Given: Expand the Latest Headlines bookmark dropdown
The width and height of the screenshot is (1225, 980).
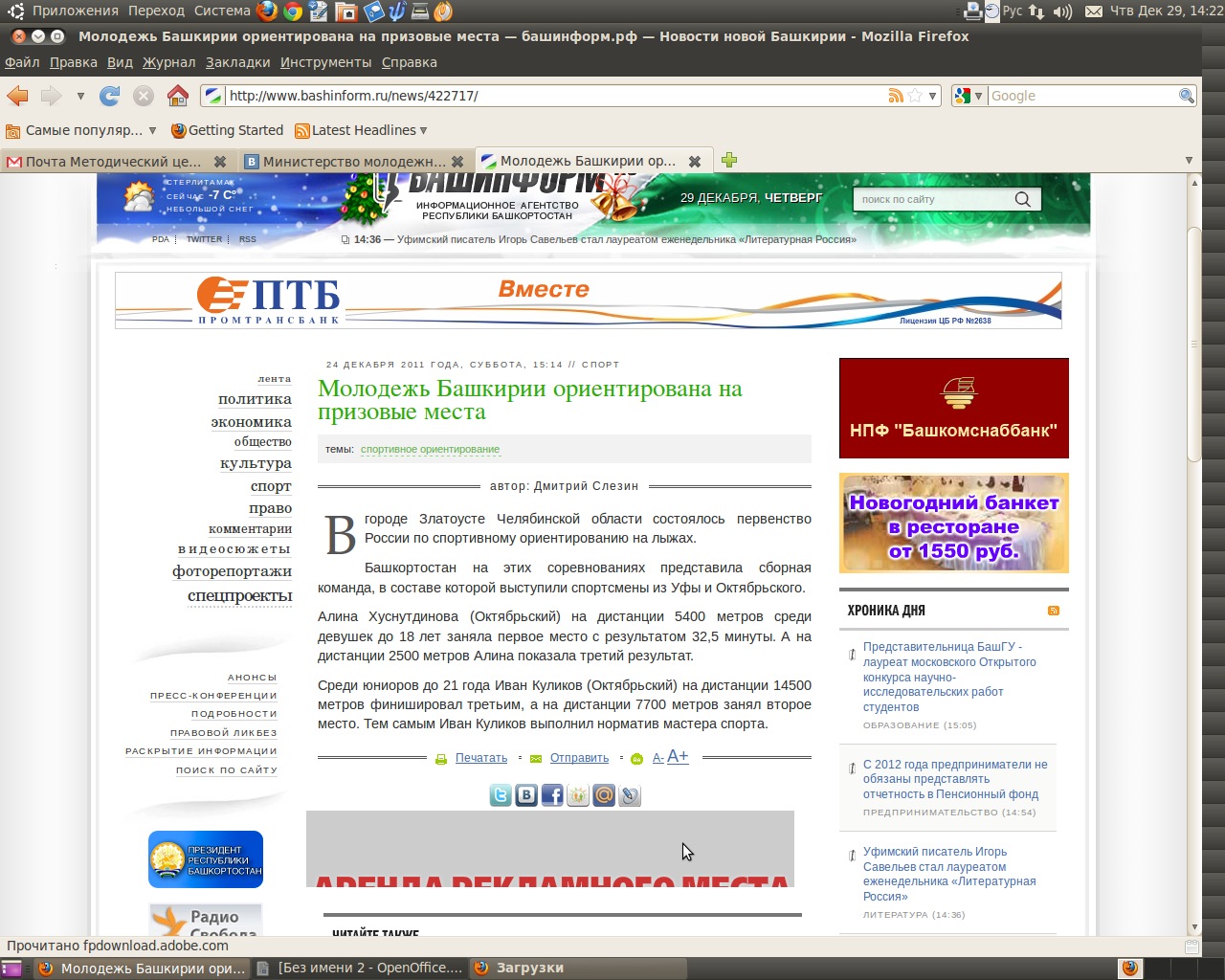Looking at the screenshot, I should click(423, 130).
